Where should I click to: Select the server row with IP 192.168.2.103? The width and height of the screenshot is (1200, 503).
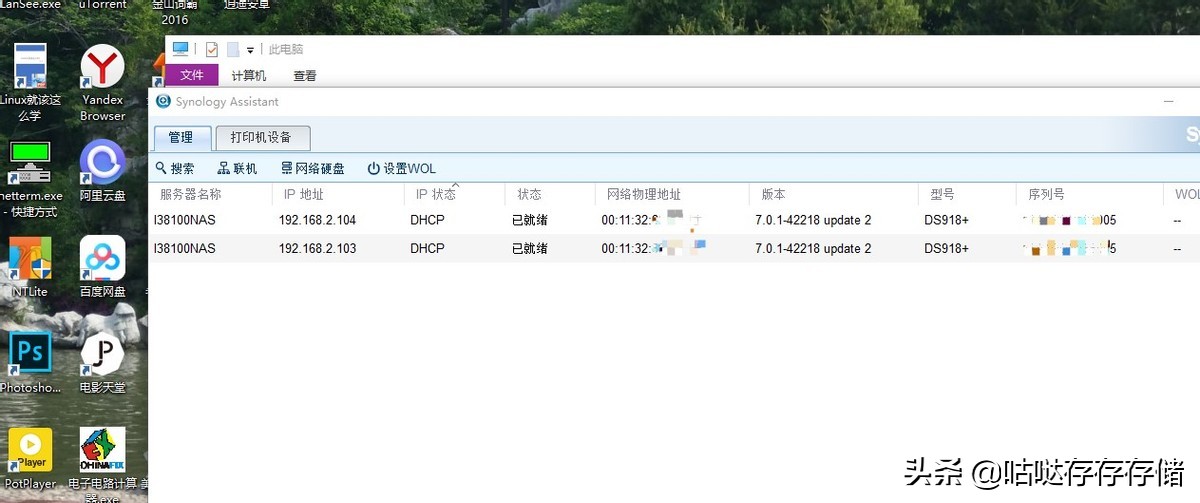[x=675, y=248]
